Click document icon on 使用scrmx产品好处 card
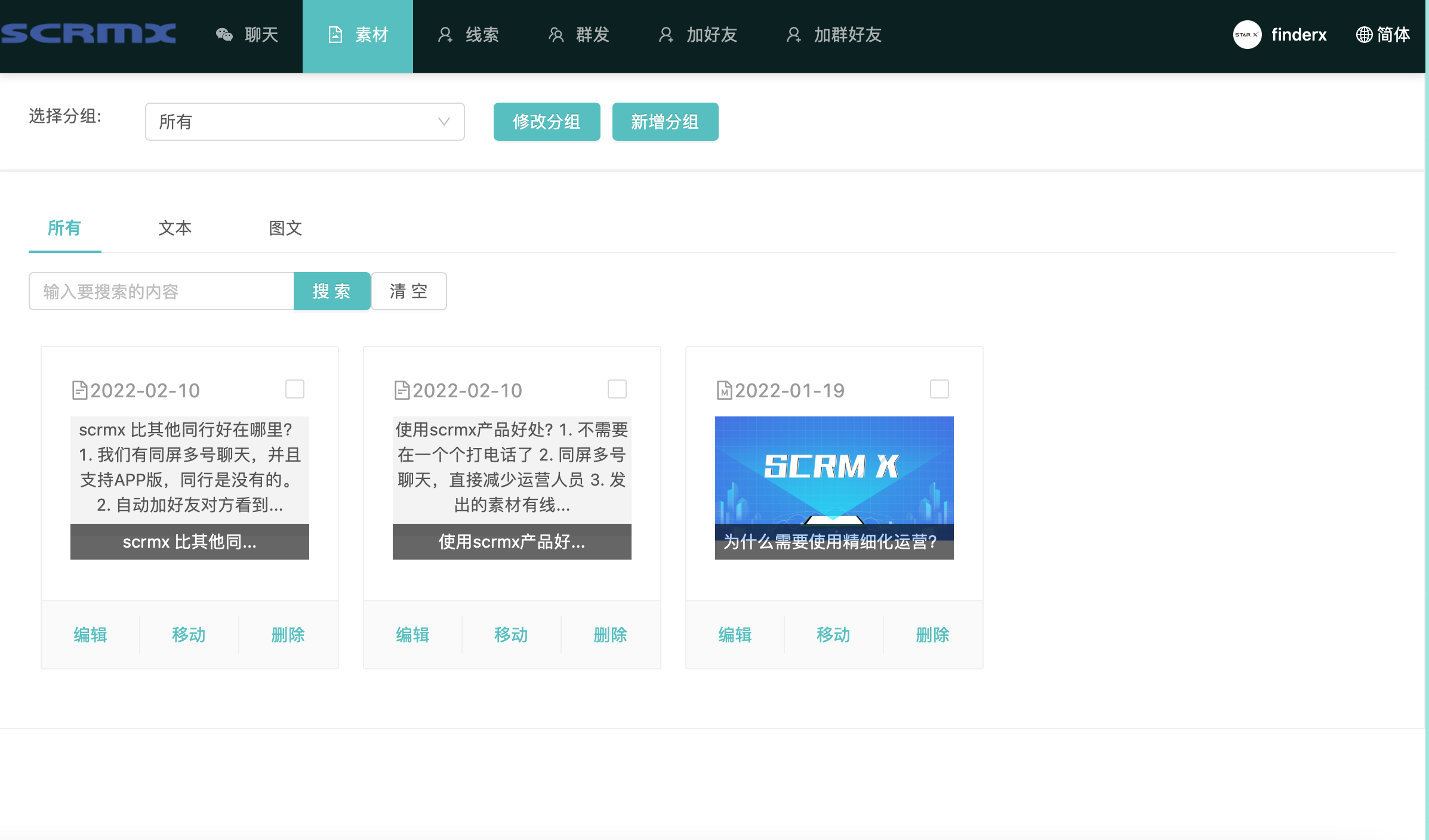The height and width of the screenshot is (840, 1429). (402, 390)
